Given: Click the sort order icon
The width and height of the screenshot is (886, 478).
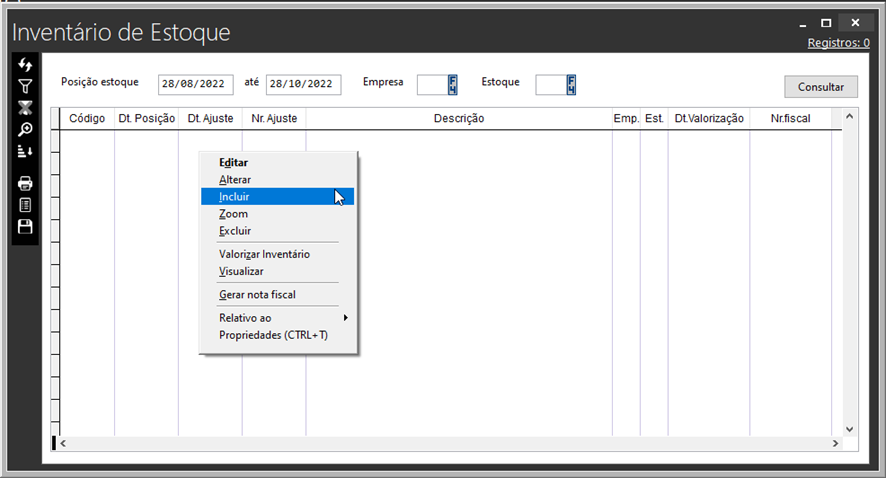Looking at the screenshot, I should click(x=26, y=151).
